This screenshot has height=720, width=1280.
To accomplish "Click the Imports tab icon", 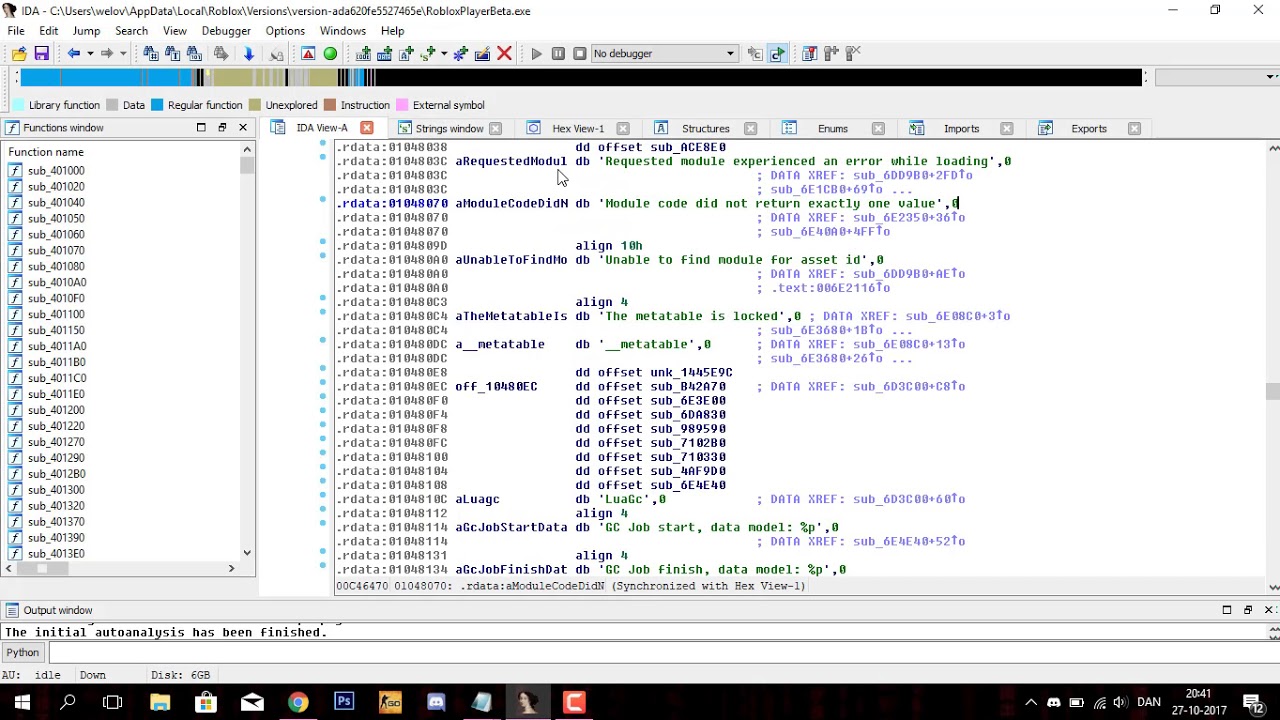I will (x=917, y=128).
